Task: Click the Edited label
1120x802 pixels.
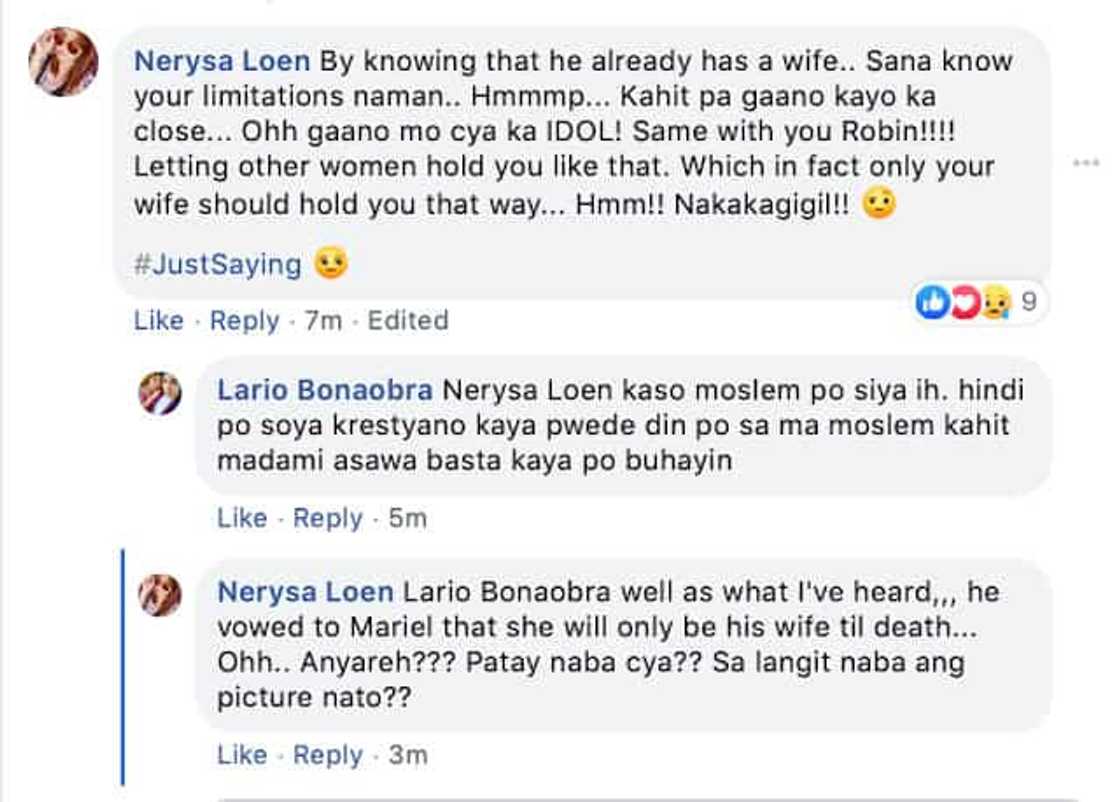Action: pyautogui.click(x=405, y=320)
